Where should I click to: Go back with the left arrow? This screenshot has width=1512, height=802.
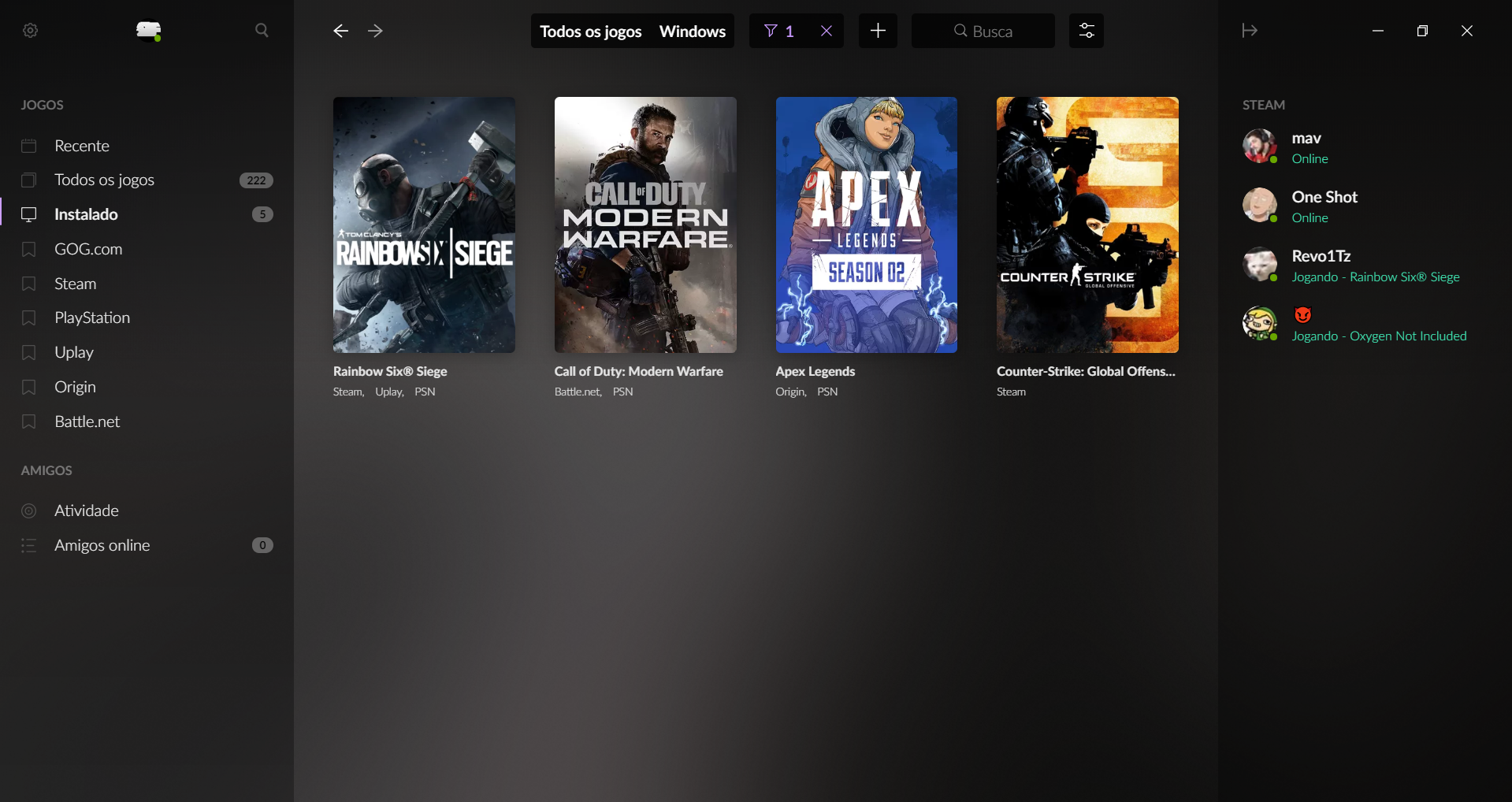[x=340, y=31]
